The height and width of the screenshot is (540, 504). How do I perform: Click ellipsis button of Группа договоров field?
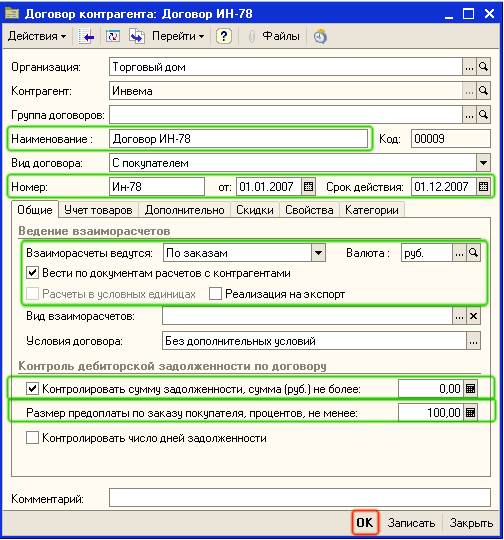469,115
